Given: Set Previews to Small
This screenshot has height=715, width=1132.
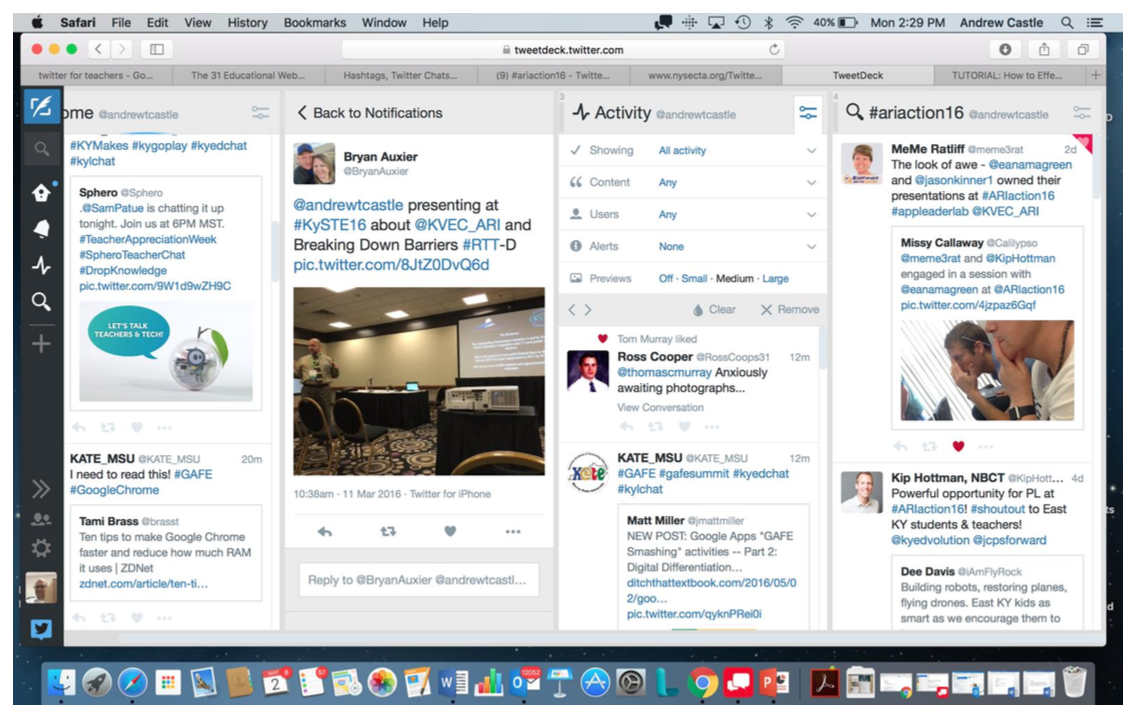Looking at the screenshot, I should click(695, 279).
